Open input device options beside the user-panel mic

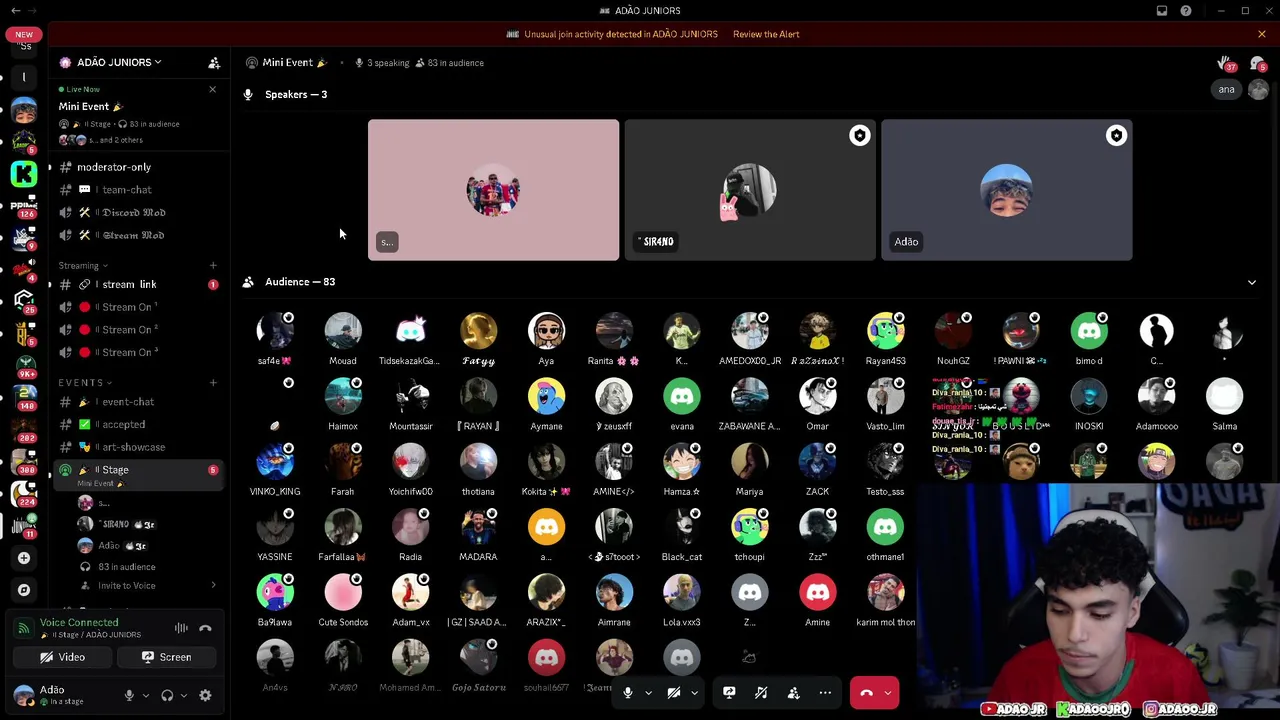click(146, 696)
